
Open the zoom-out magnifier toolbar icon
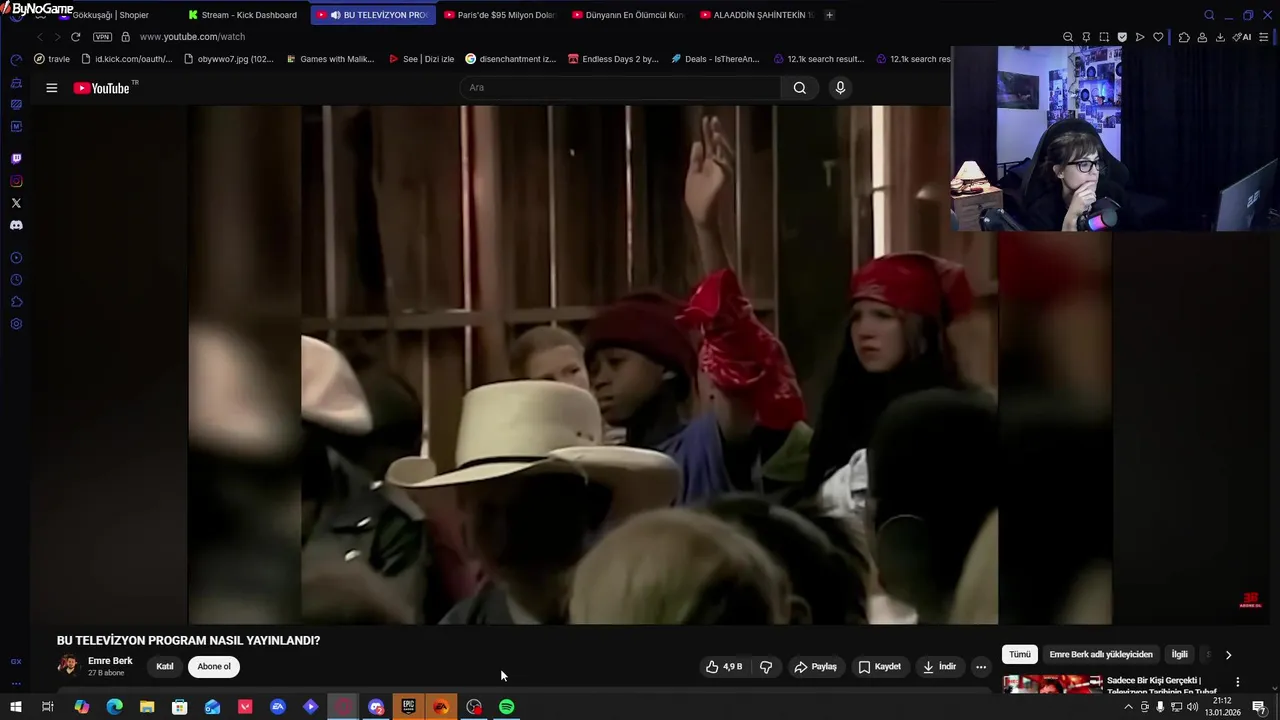pyautogui.click(x=1068, y=37)
